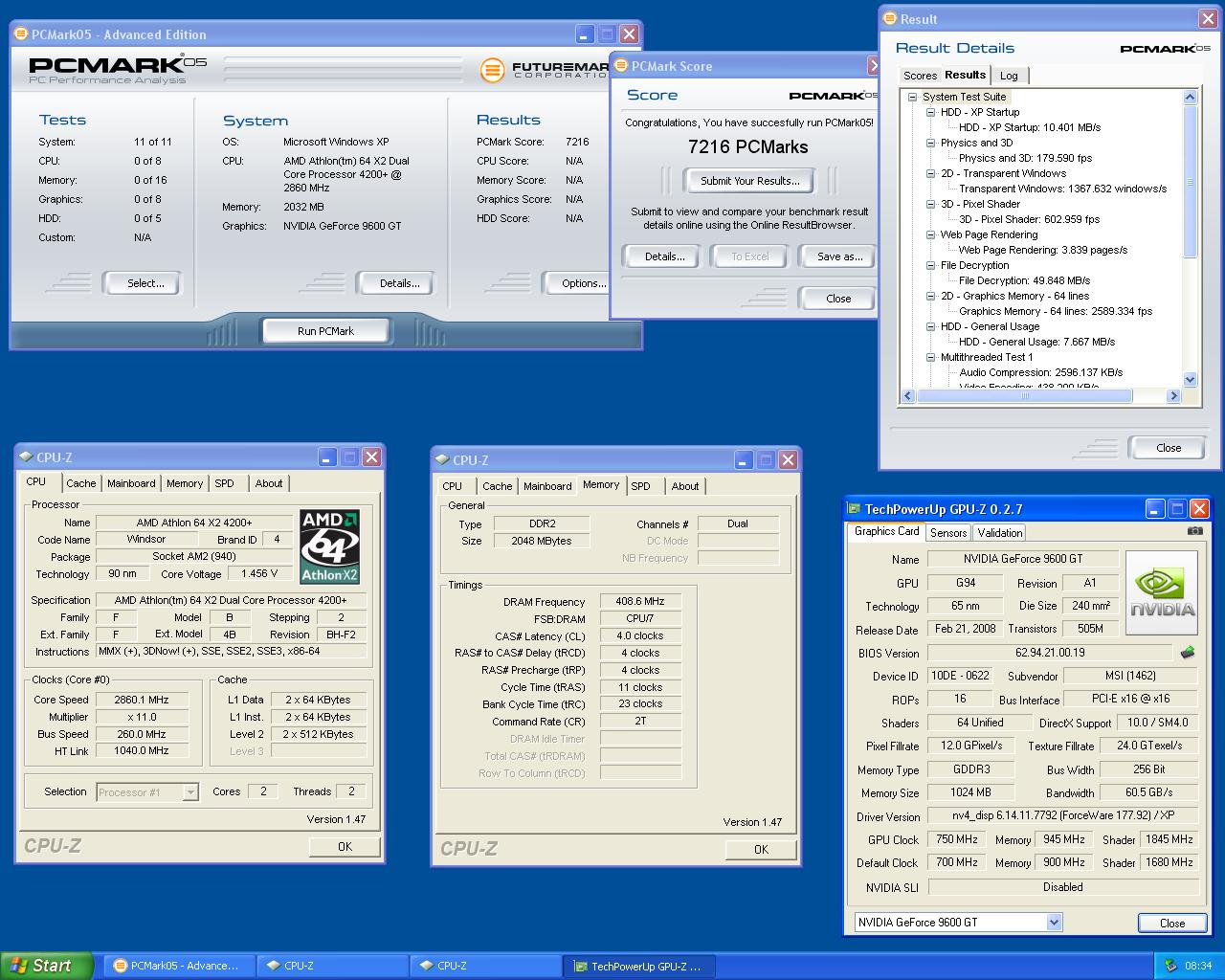The image size is (1225, 980).
Task: Collapse the HDD - XP Startup node
Action: pos(931,112)
